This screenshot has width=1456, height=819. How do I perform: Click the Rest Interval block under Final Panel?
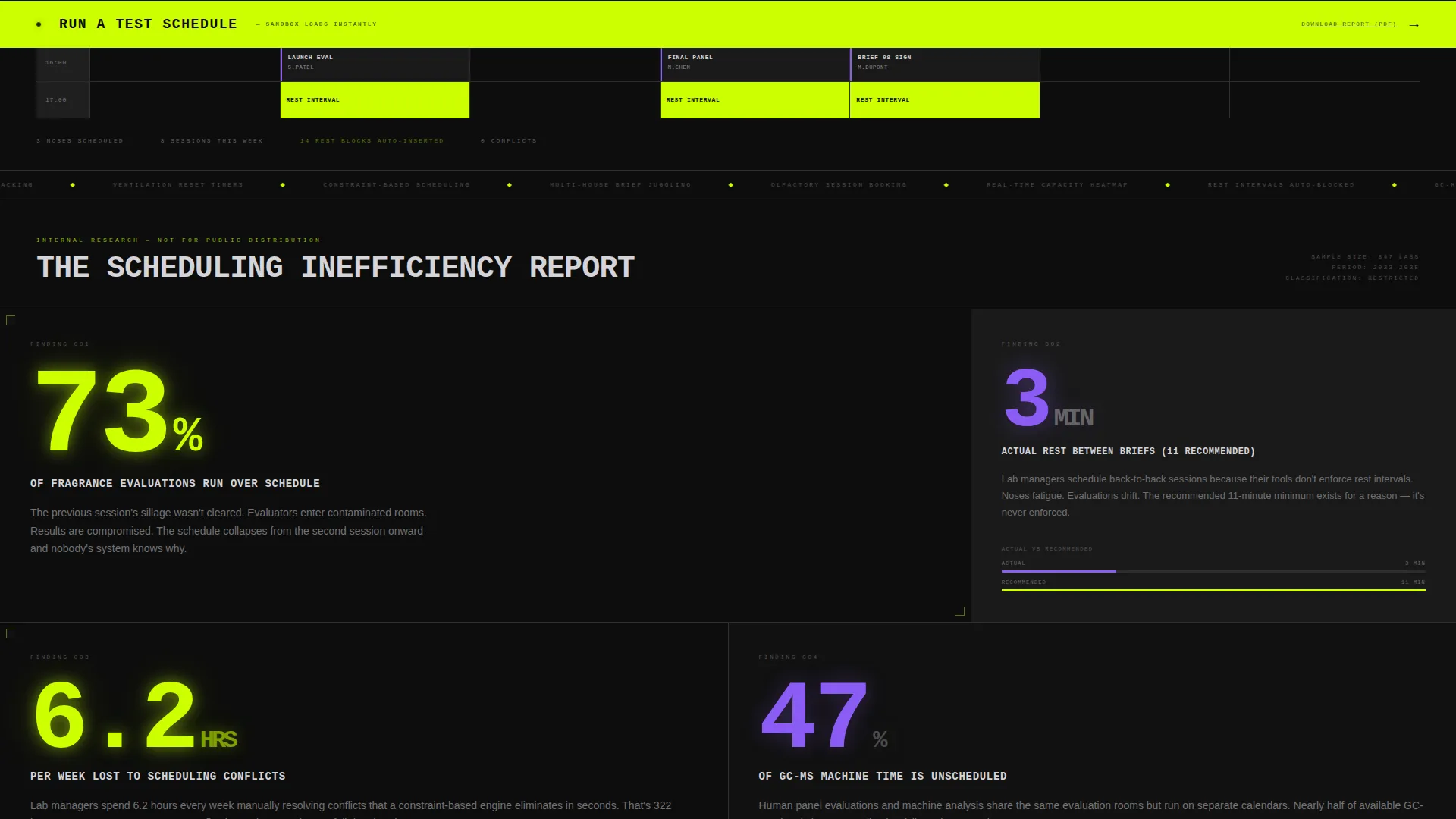click(x=755, y=100)
